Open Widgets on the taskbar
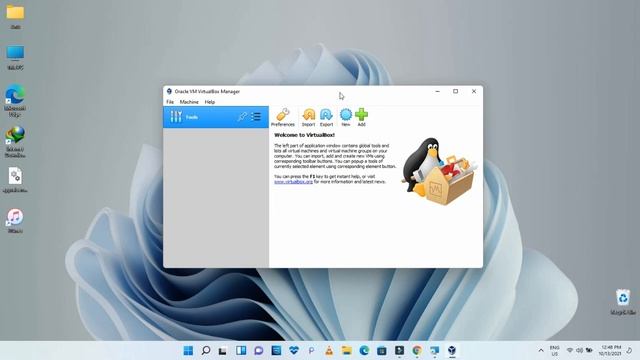The width and height of the screenshot is (640, 360). point(241,350)
